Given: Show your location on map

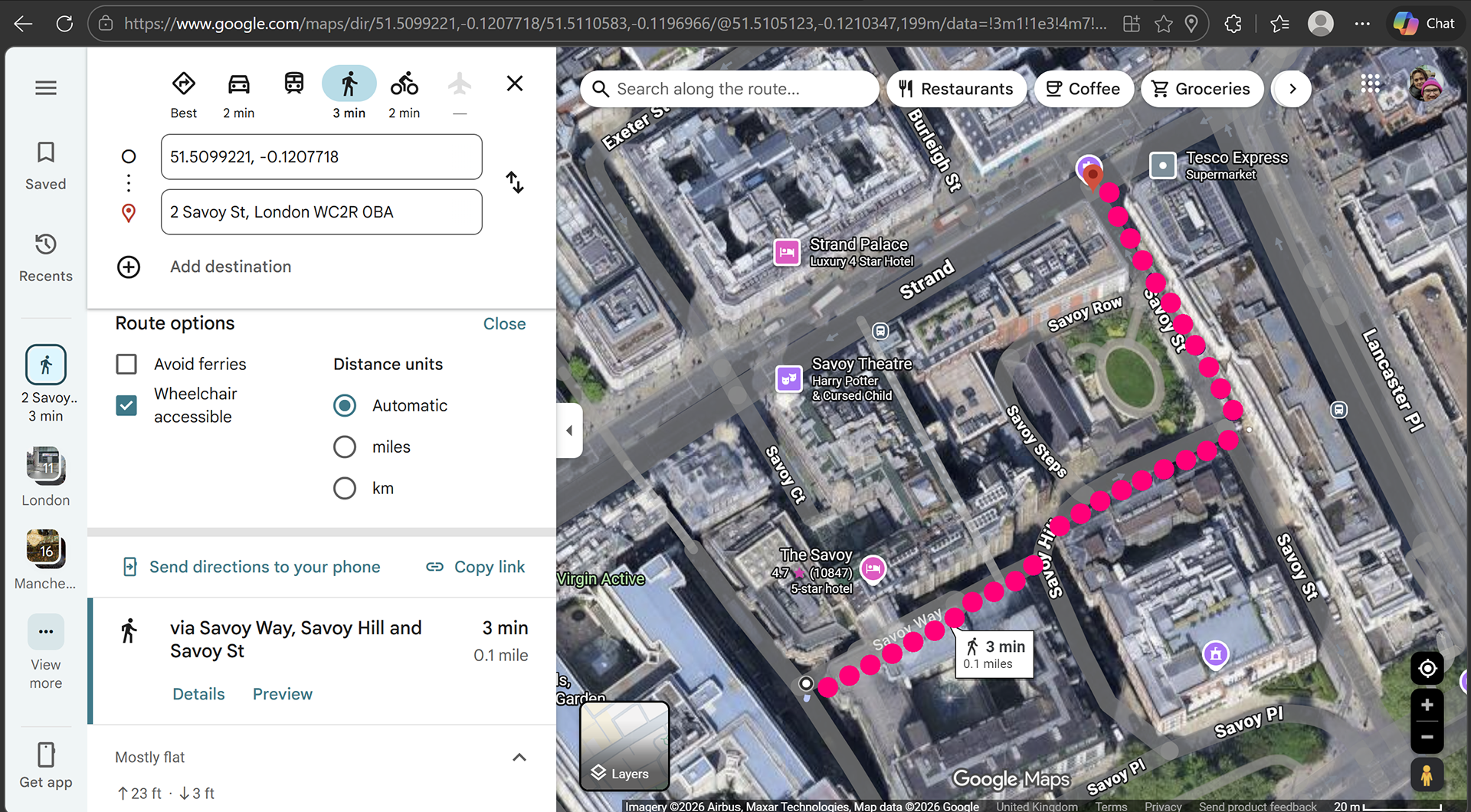Looking at the screenshot, I should click(x=1427, y=669).
